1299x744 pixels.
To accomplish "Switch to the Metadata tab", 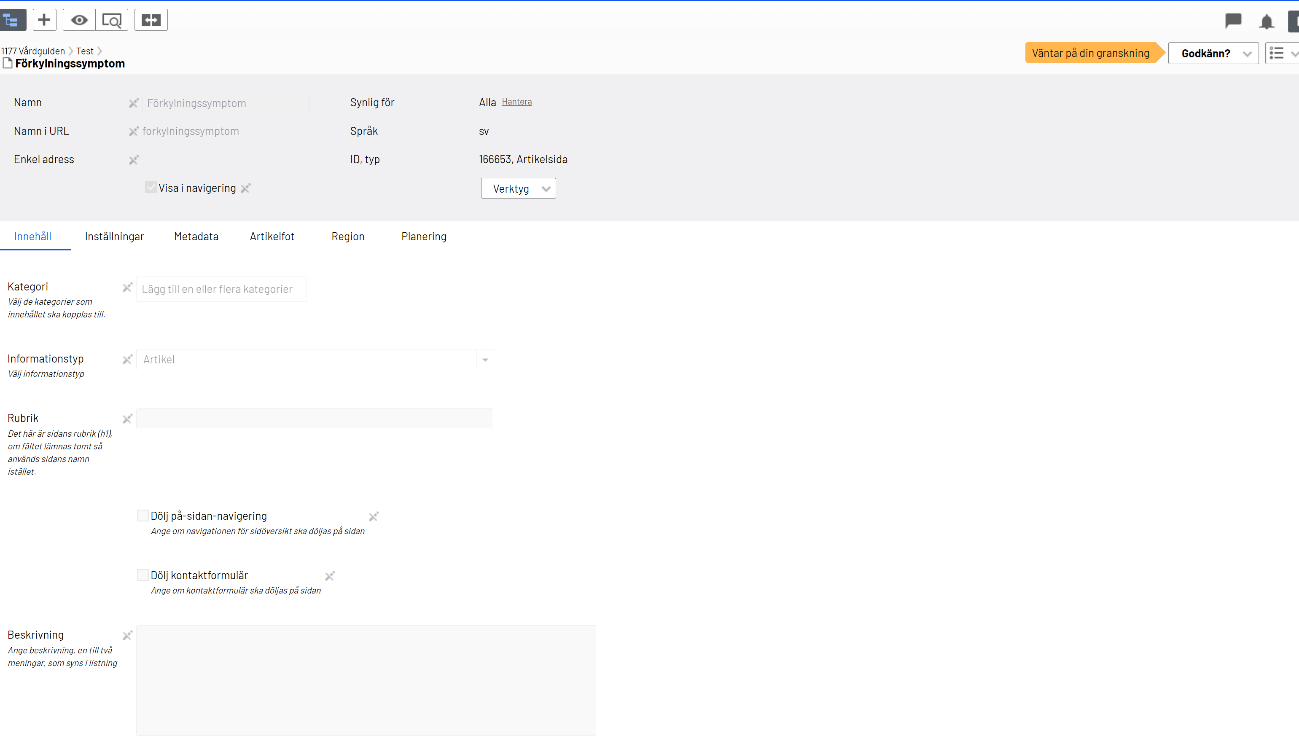I will [196, 237].
